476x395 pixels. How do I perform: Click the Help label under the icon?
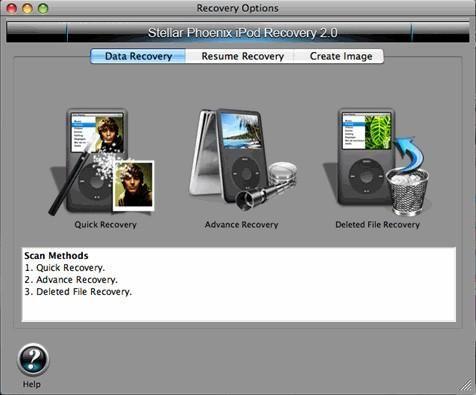point(32,384)
